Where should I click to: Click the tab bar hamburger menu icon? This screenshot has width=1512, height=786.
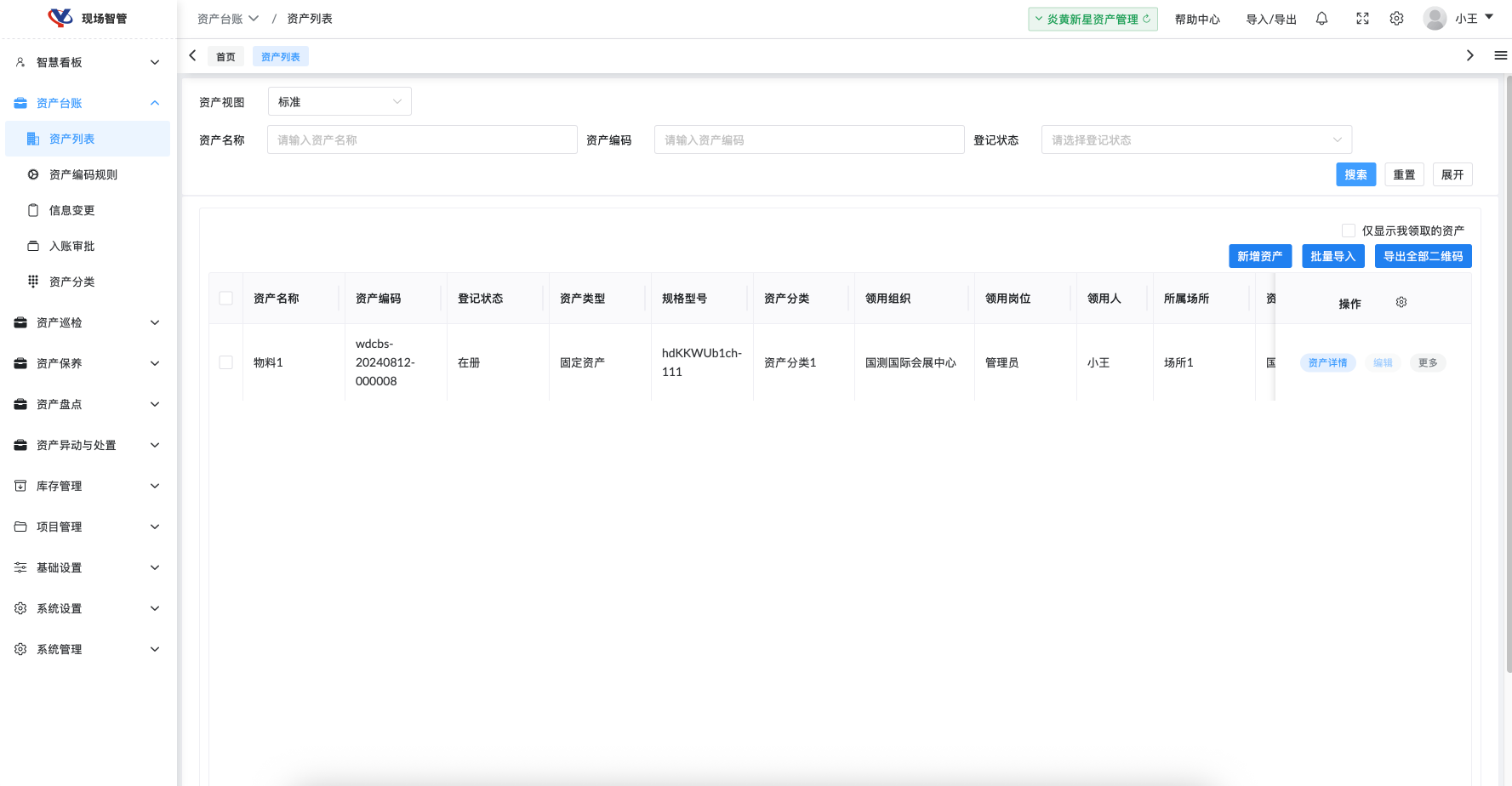tap(1500, 56)
